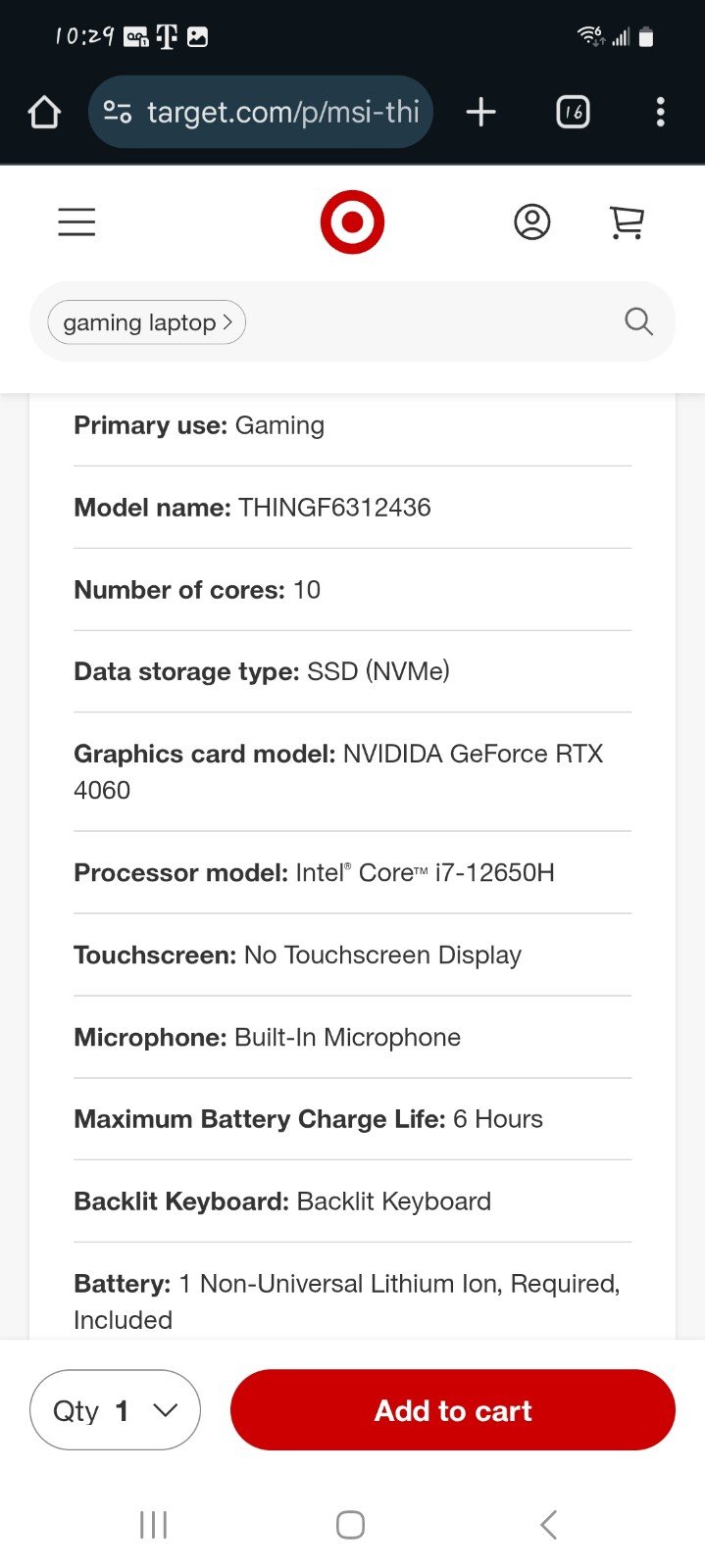Open the Target hamburger menu

pos(76,222)
